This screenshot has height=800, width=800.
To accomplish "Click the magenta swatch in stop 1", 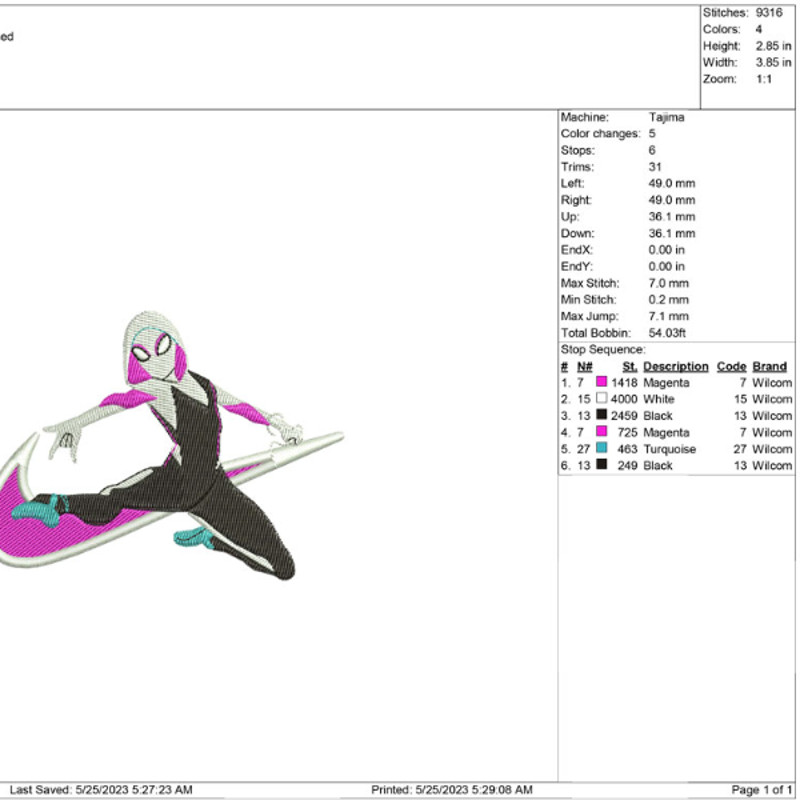I will coord(601,383).
